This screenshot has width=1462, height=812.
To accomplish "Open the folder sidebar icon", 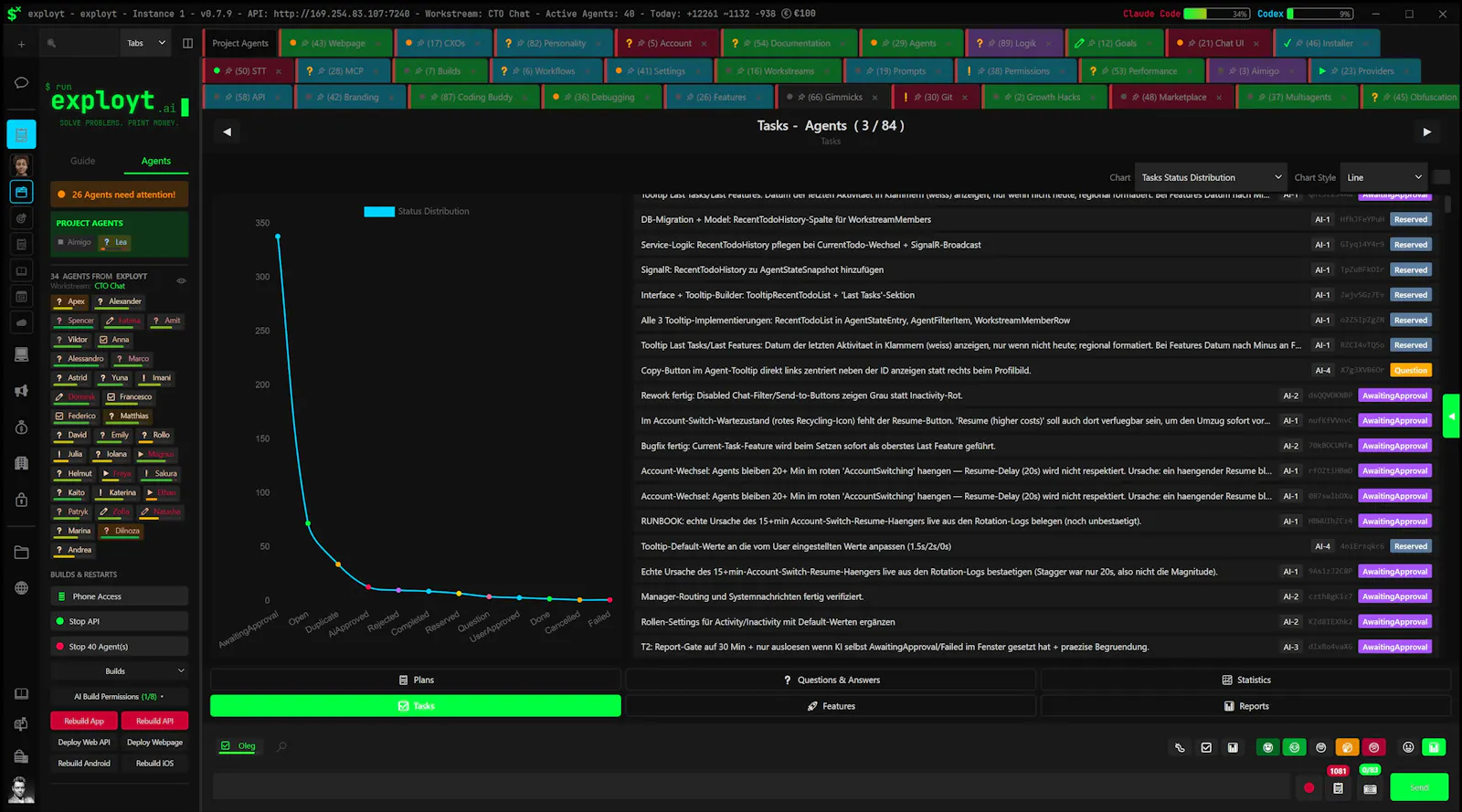I will coord(21,553).
